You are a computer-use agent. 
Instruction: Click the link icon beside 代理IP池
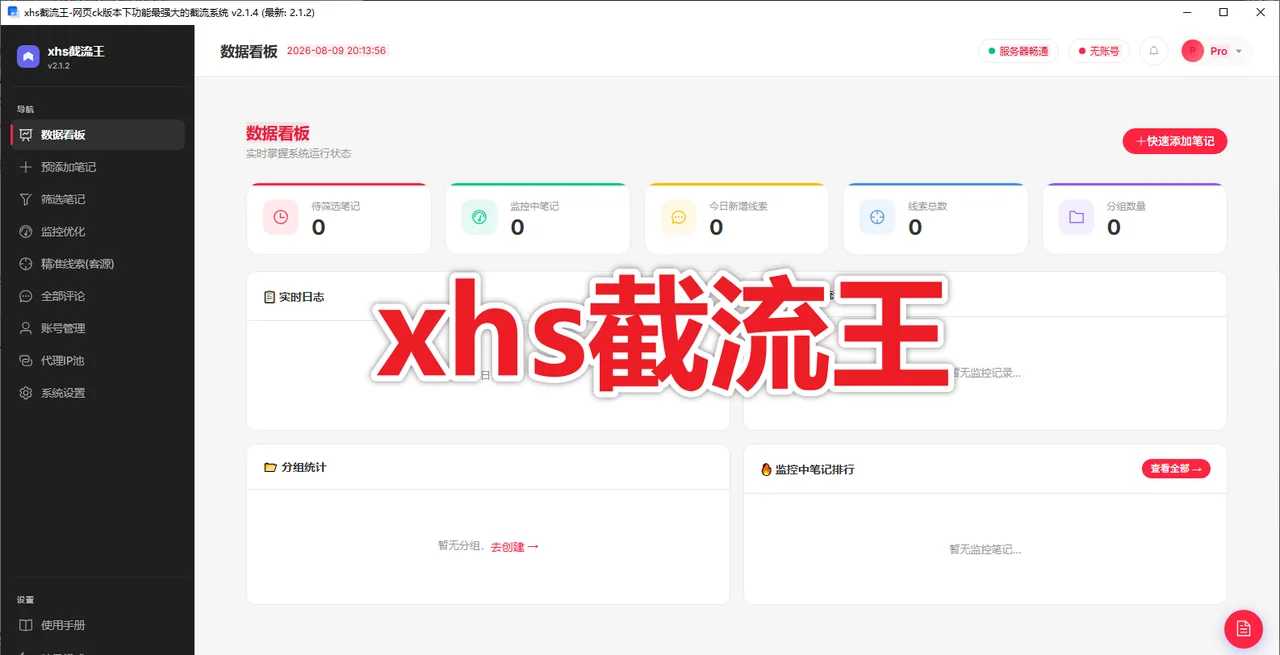26,360
